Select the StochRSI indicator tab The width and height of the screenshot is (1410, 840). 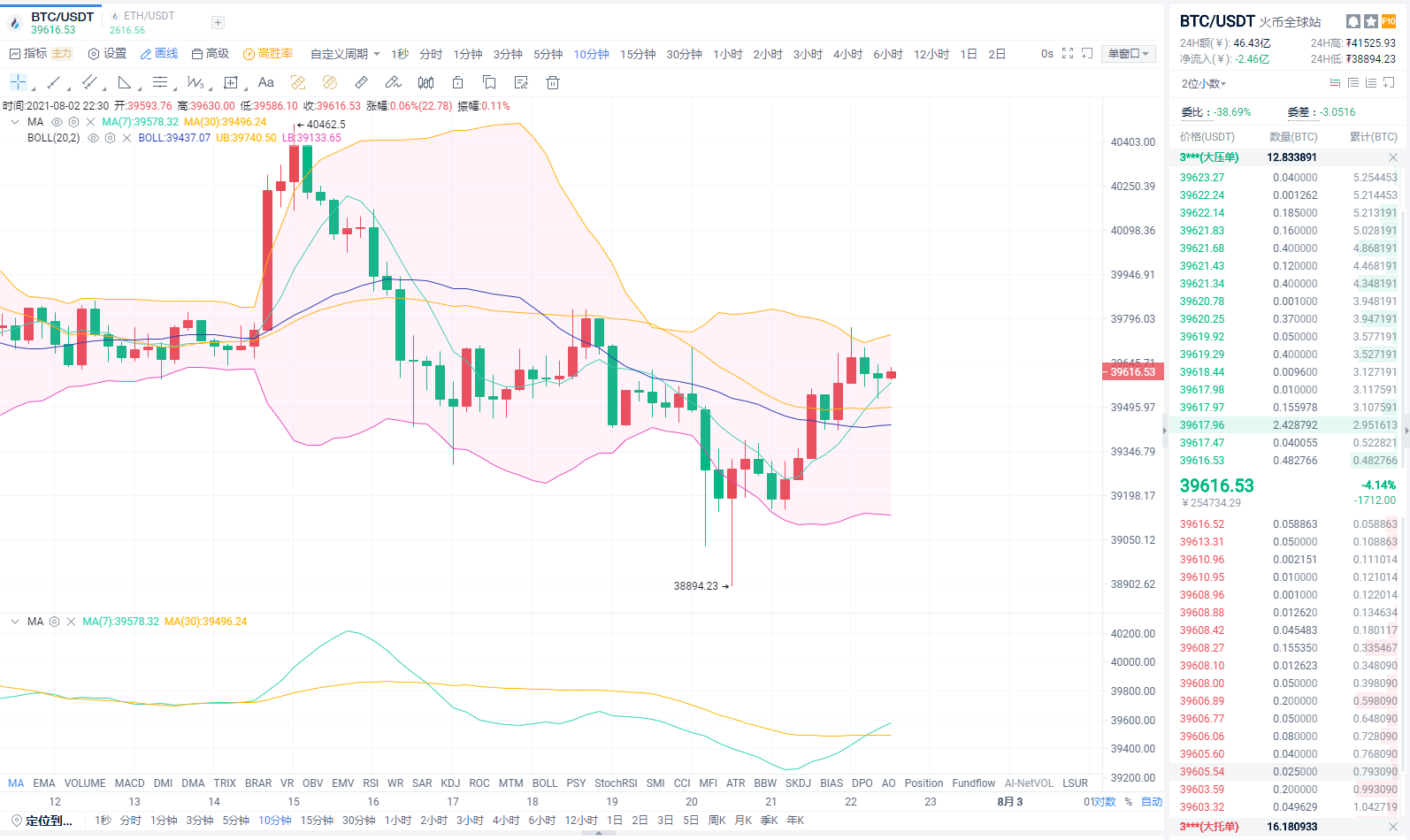[616, 783]
